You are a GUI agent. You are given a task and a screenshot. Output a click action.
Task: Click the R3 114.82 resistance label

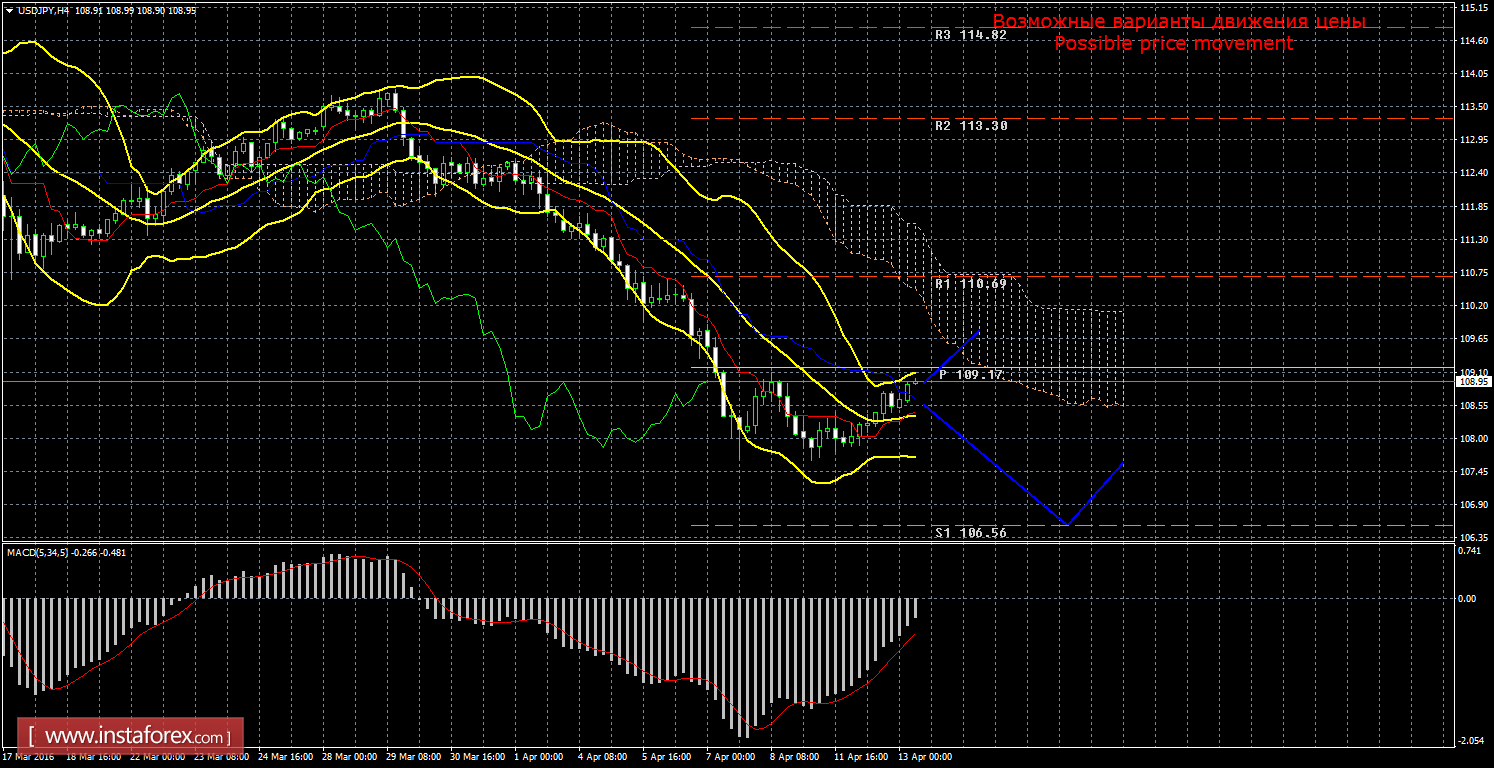pyautogui.click(x=970, y=34)
